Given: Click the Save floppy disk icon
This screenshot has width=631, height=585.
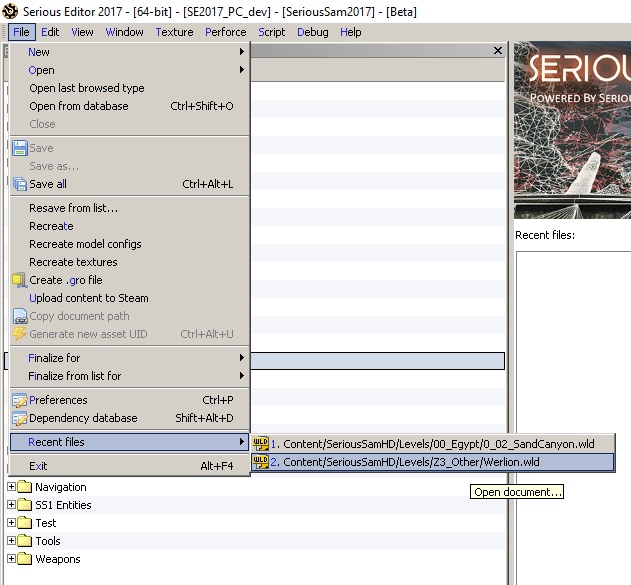Looking at the screenshot, I should tap(19, 148).
